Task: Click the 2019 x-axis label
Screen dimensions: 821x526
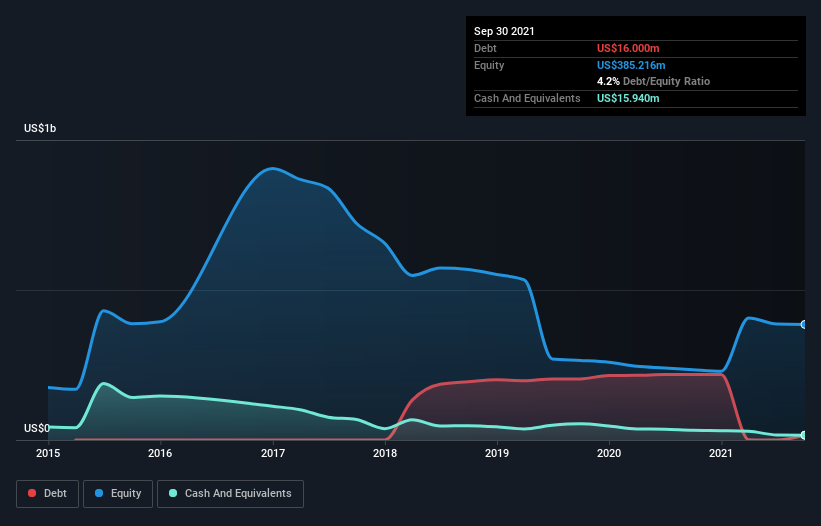Action: 497,453
